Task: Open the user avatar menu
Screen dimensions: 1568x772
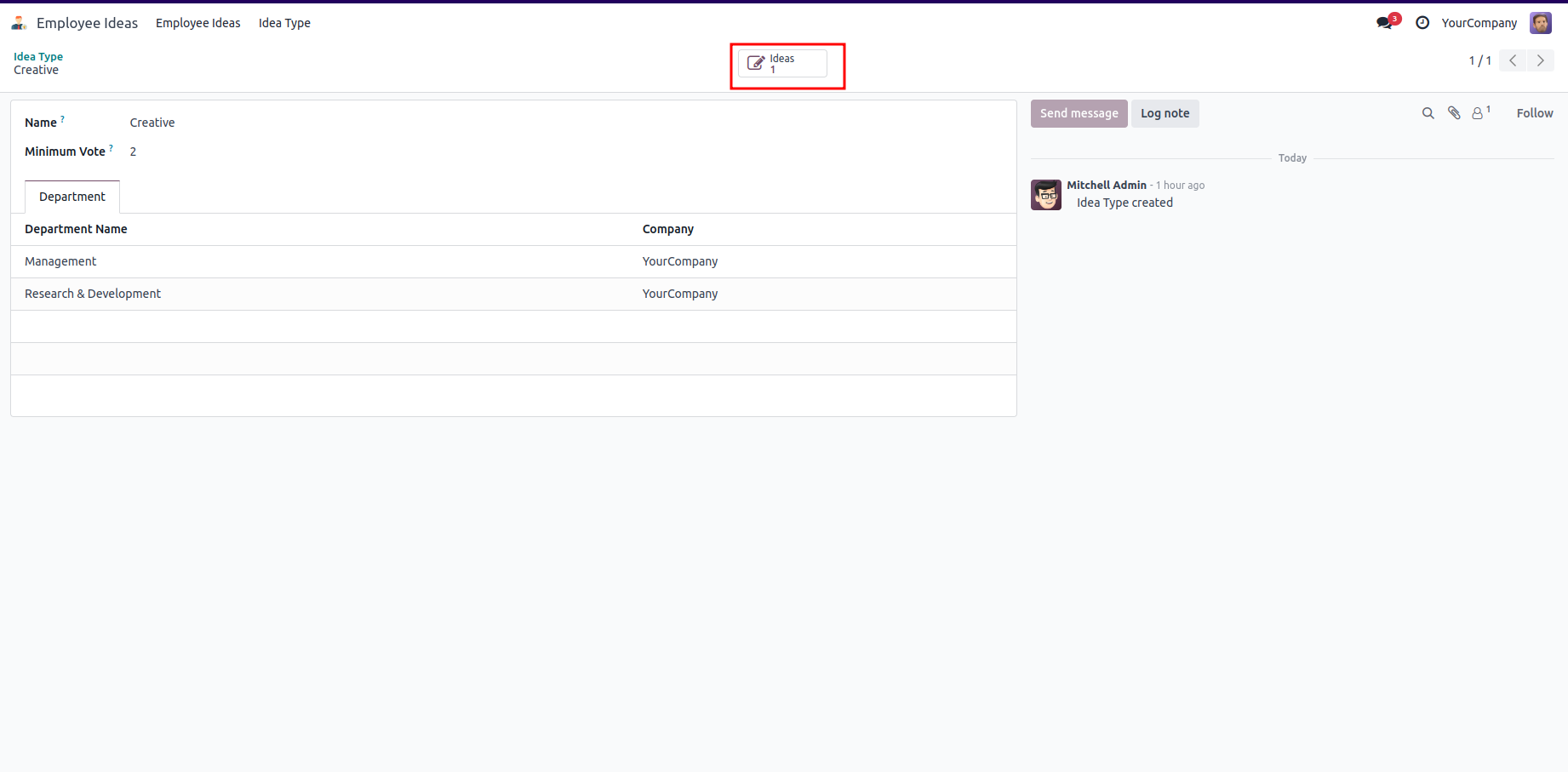Action: pyautogui.click(x=1540, y=23)
